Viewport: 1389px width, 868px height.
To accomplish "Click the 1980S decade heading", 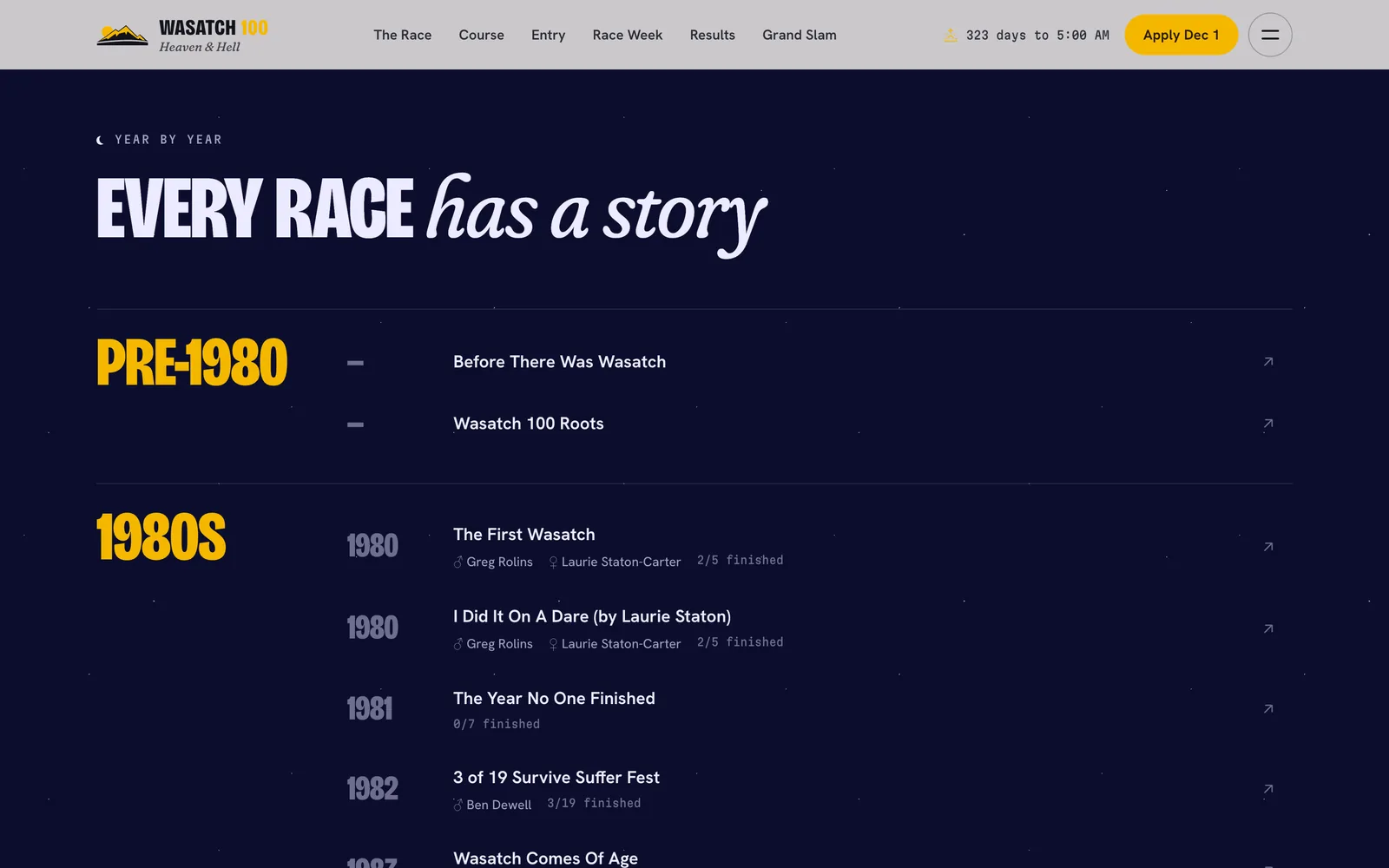I will click(161, 537).
